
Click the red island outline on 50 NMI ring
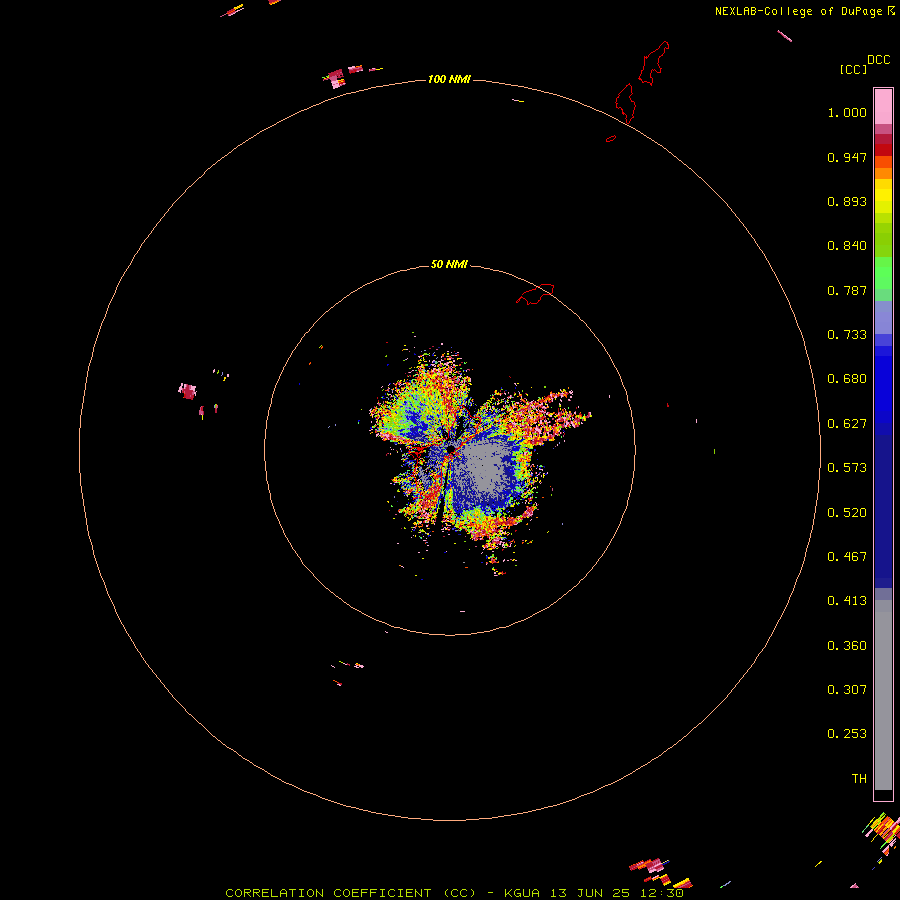tap(535, 294)
